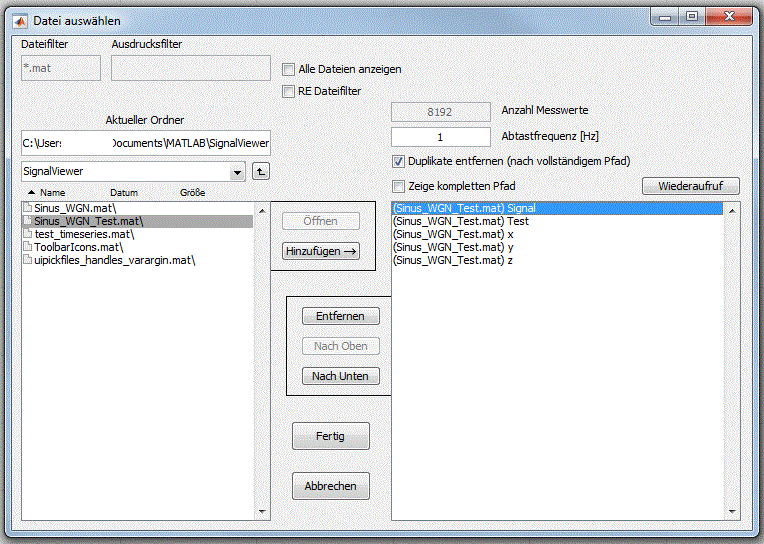
Task: Click the 'Wiederaufruf' button
Action: tap(690, 186)
